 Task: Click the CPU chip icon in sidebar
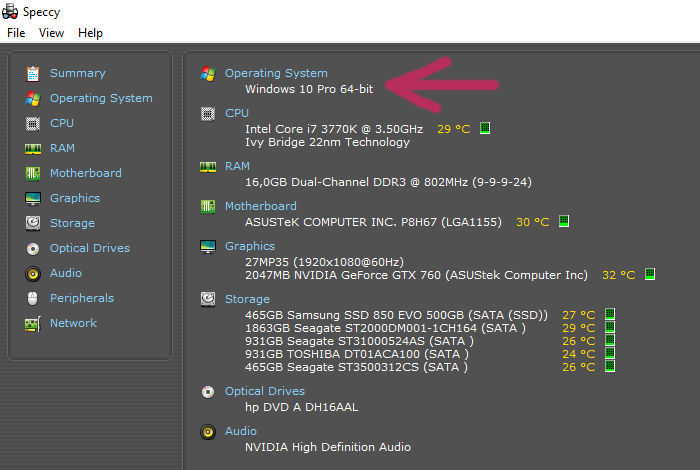coord(33,123)
